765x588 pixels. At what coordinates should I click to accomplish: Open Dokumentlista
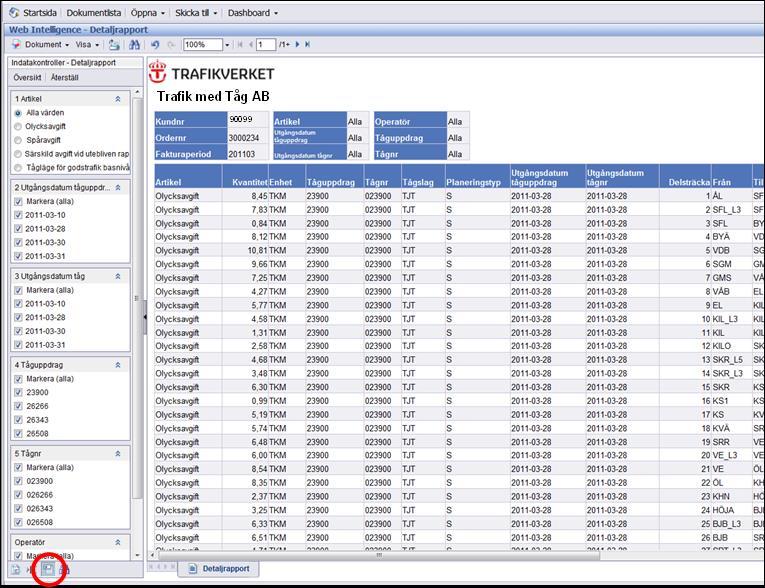pyautogui.click(x=94, y=13)
